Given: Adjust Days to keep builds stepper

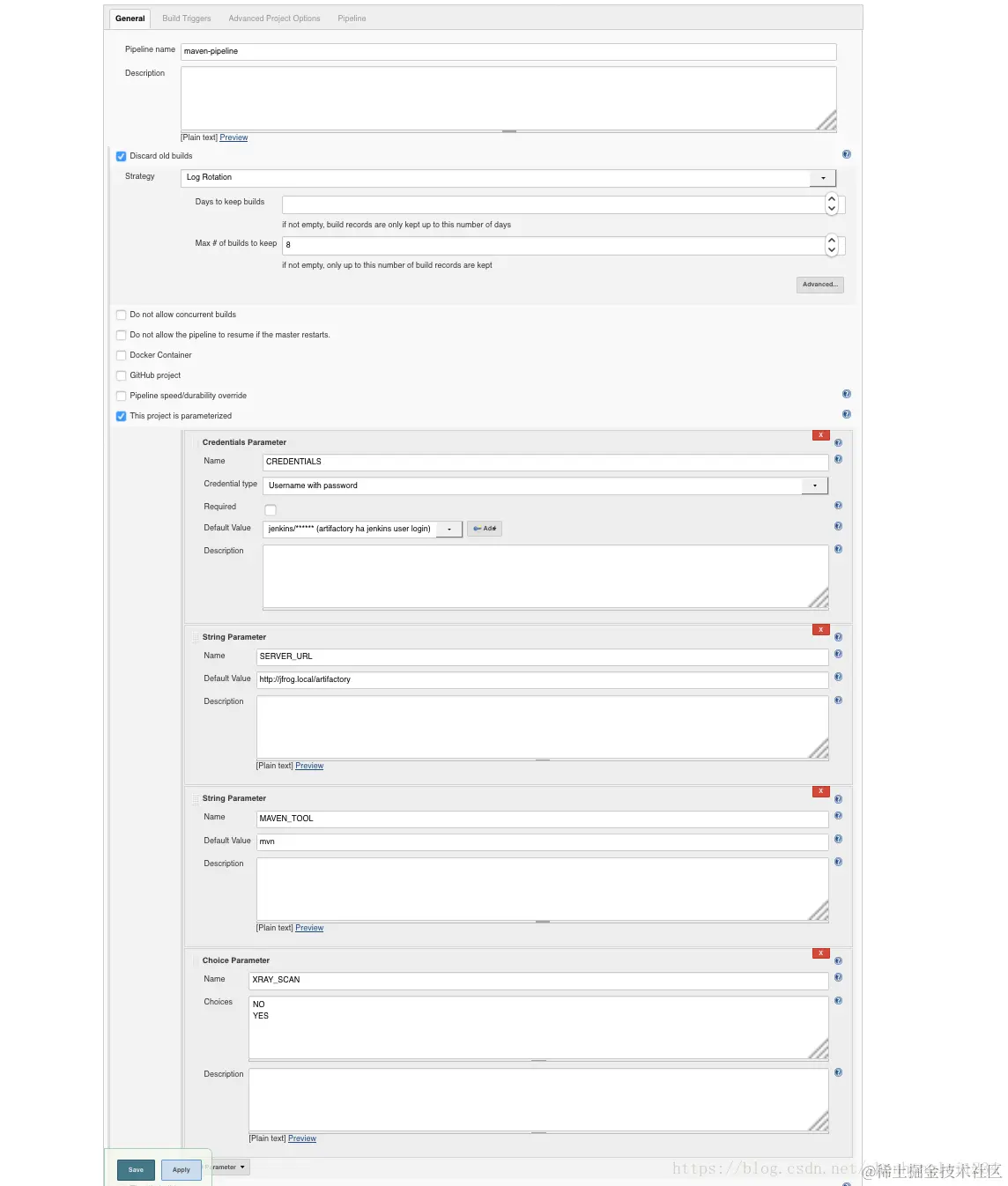Looking at the screenshot, I should click(832, 204).
